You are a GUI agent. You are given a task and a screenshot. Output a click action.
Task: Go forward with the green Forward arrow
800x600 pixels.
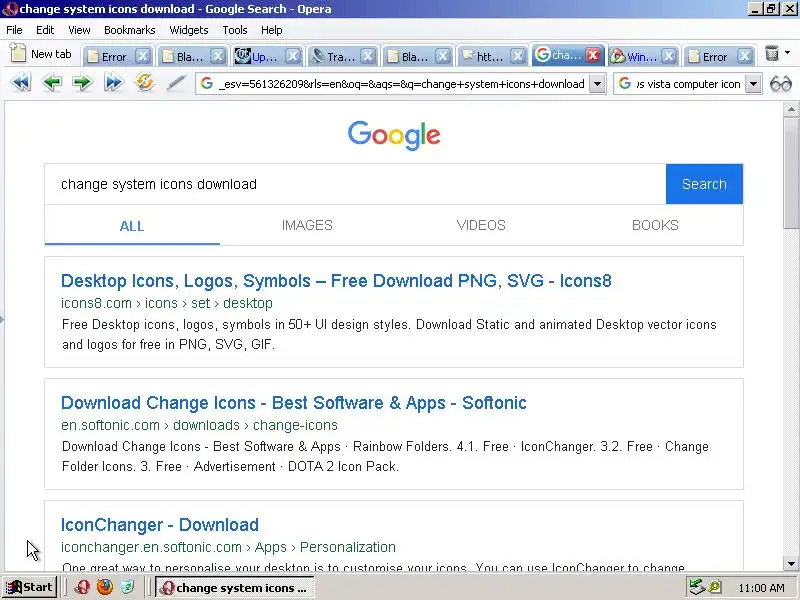(82, 82)
